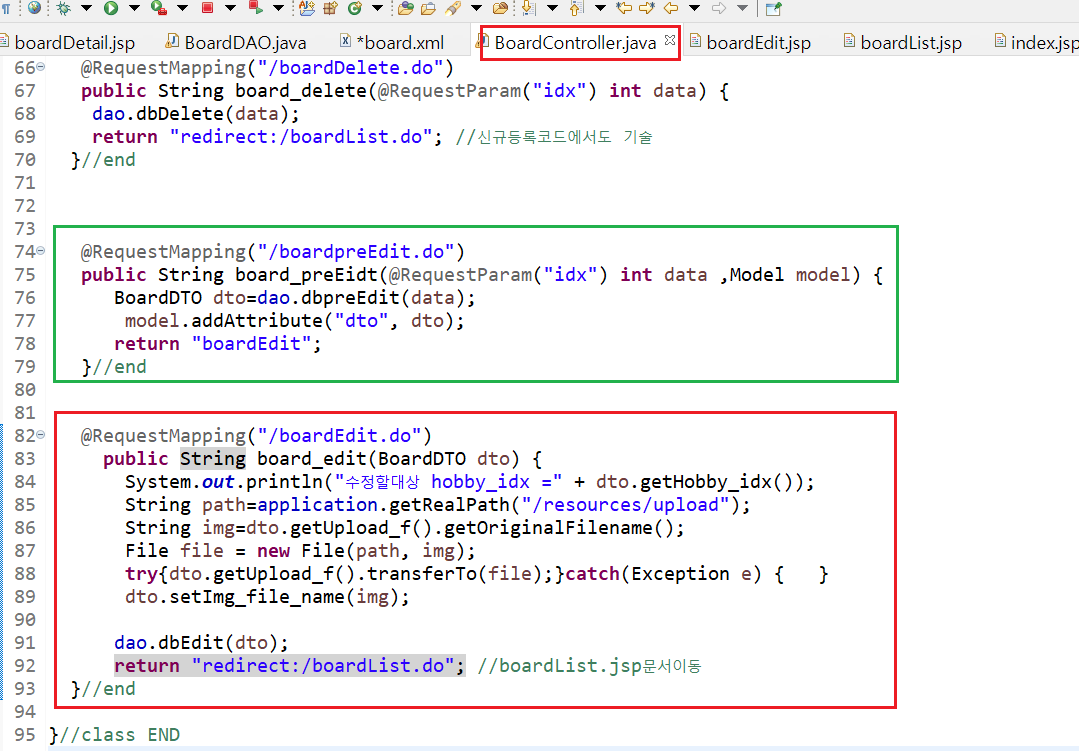Click line number 69 in the gutter

[x=25, y=136]
